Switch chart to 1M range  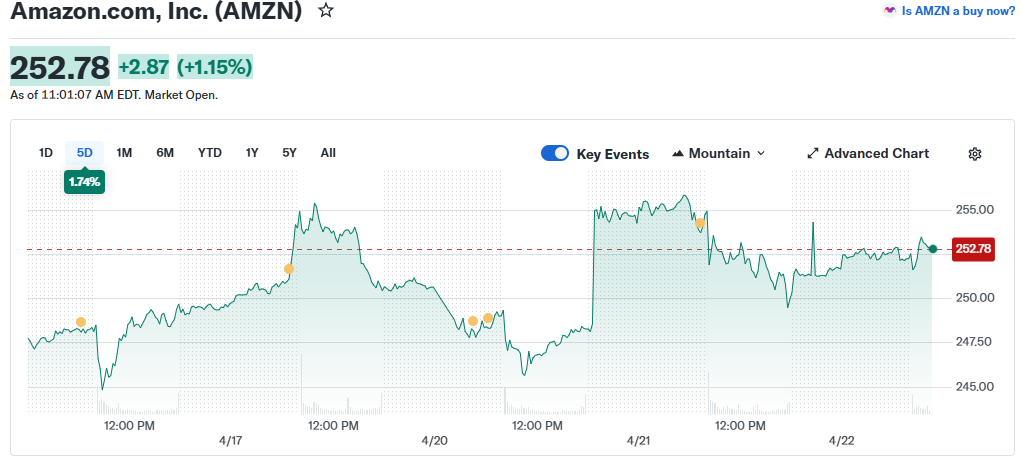pos(124,153)
